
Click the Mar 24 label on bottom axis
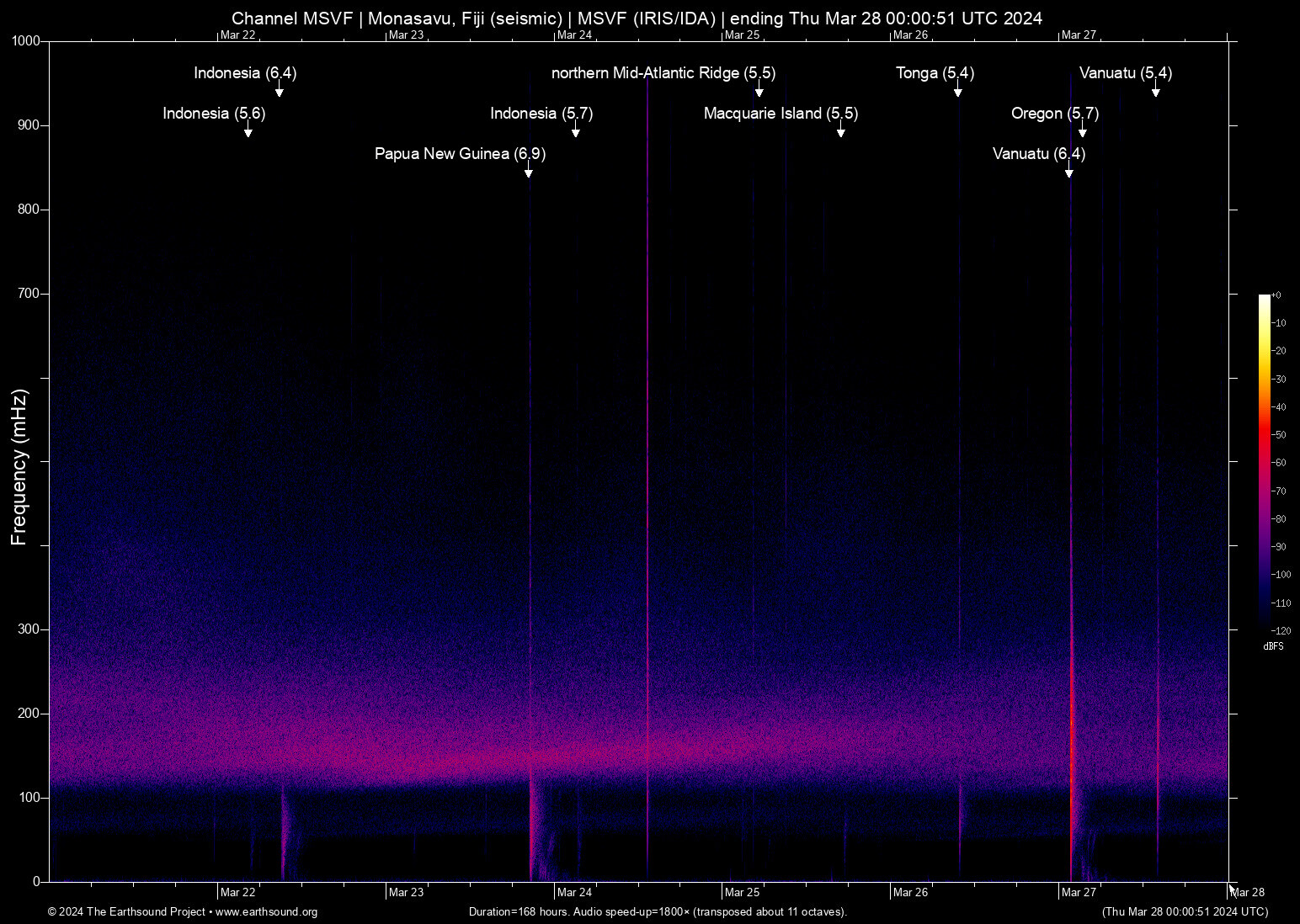click(x=574, y=893)
